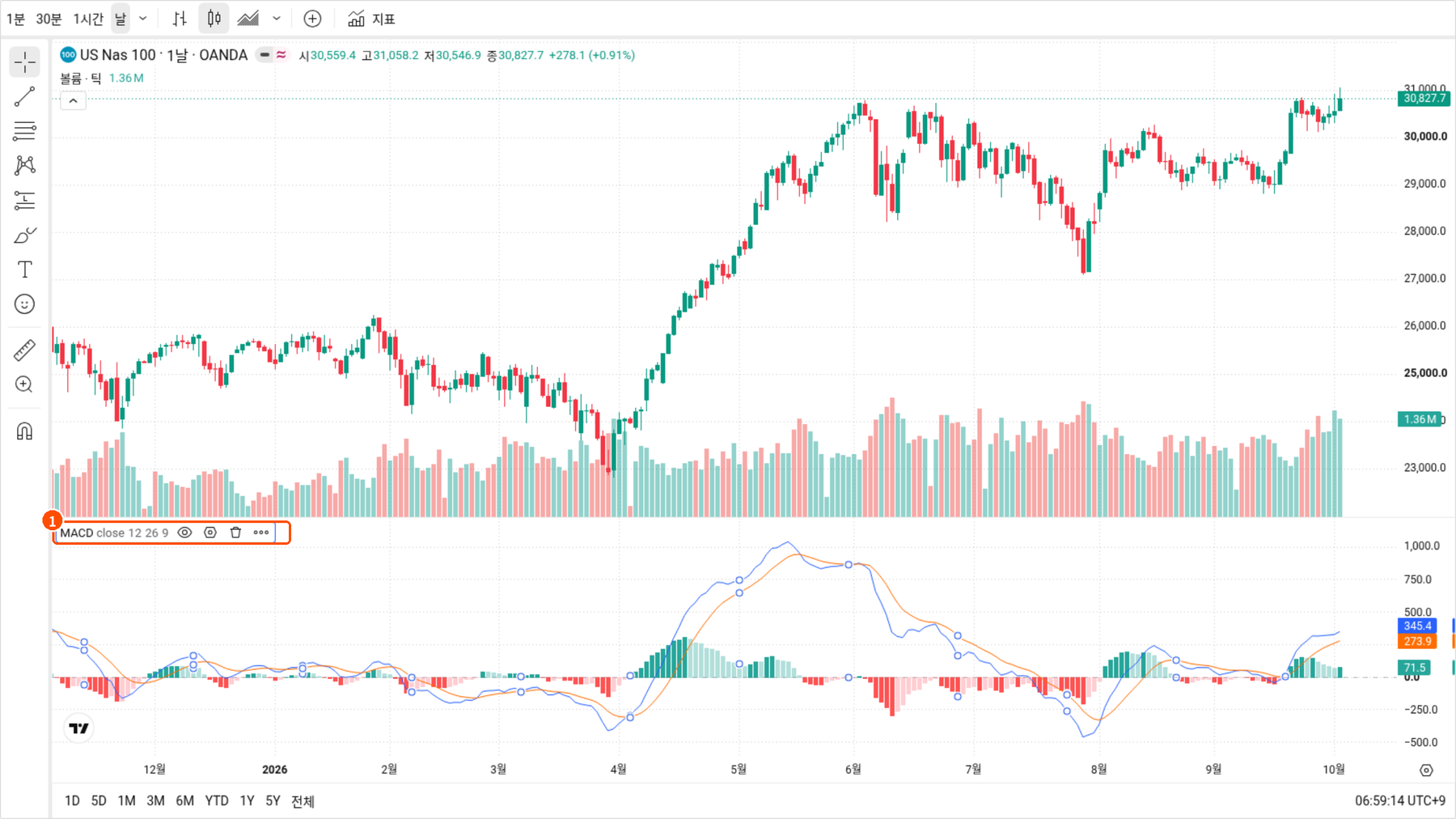Expand the chart style dropdown arrow
Viewport: 1456px width, 819px height.
276,19
